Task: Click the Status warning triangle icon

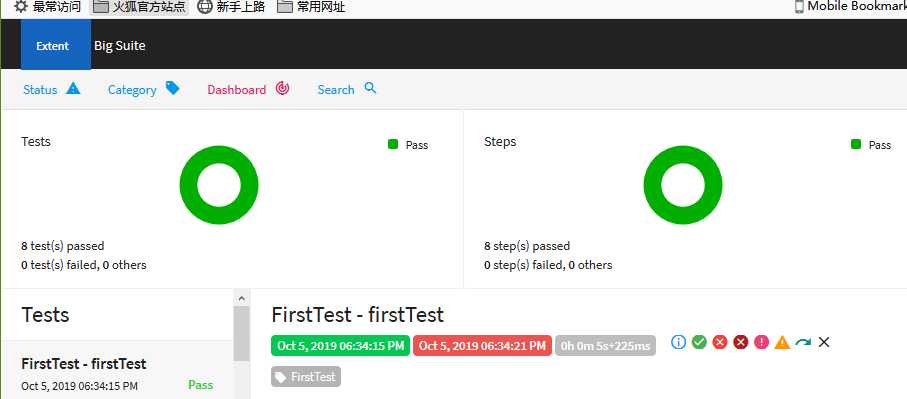Action: [x=73, y=88]
